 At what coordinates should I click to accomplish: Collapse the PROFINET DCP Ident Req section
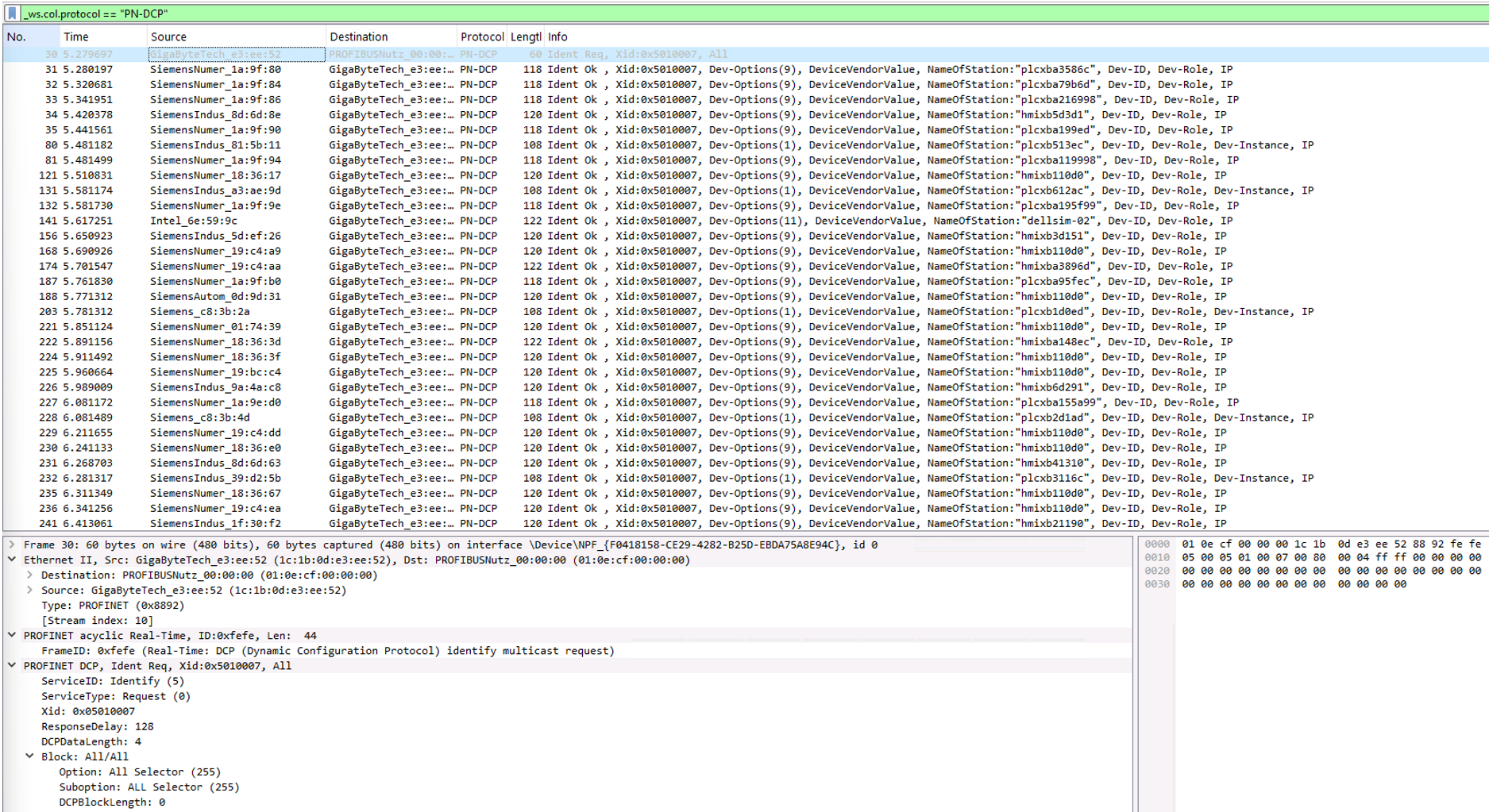tap(10, 665)
